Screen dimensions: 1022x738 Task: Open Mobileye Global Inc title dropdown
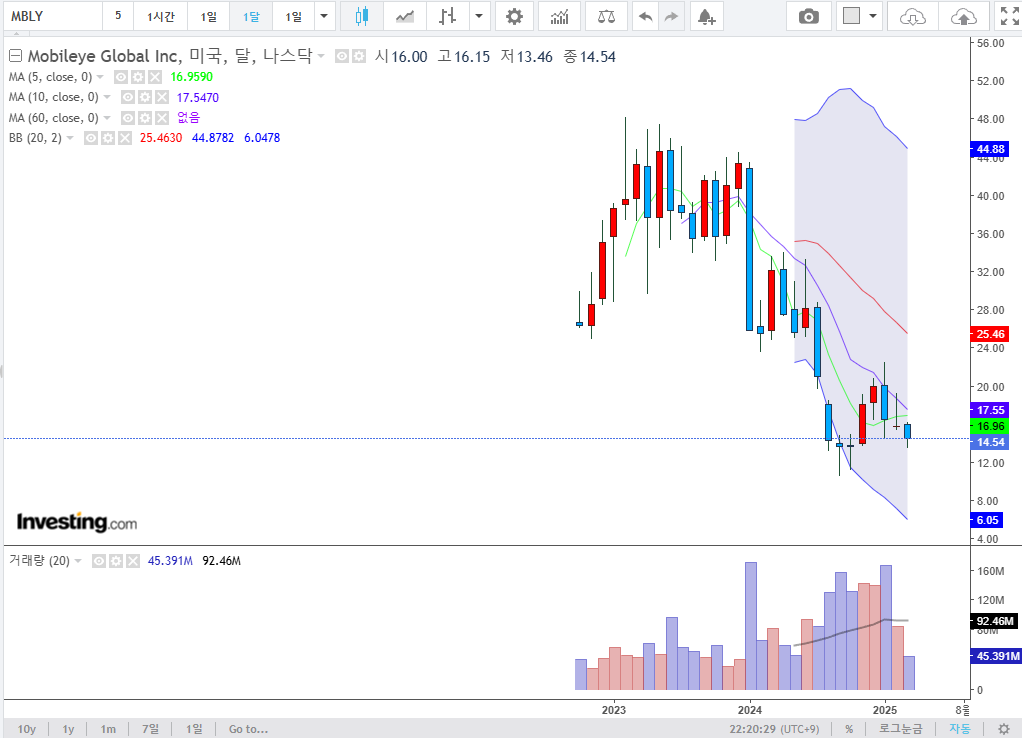tap(321, 57)
